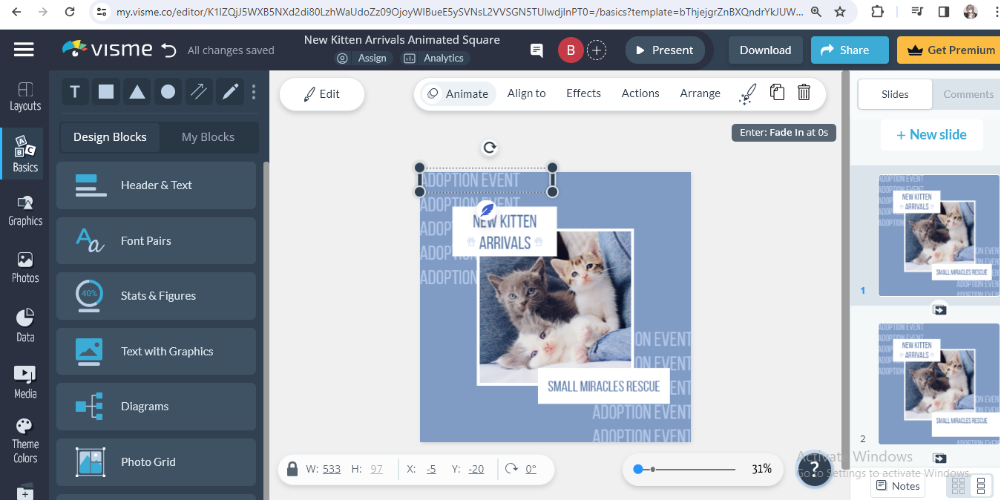This screenshot has width=1000, height=500.
Task: Open the Animate menu
Action: pos(459,94)
